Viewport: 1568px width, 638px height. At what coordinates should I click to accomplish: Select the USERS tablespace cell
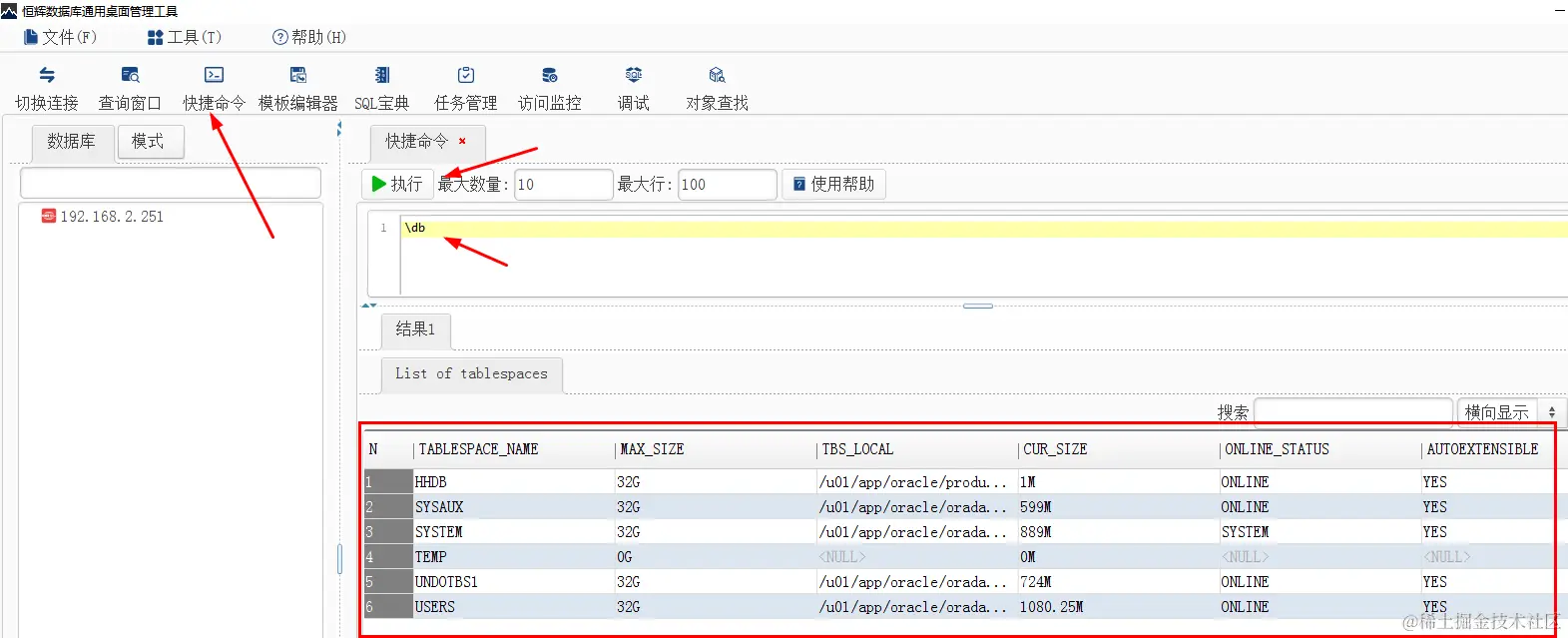coord(514,607)
